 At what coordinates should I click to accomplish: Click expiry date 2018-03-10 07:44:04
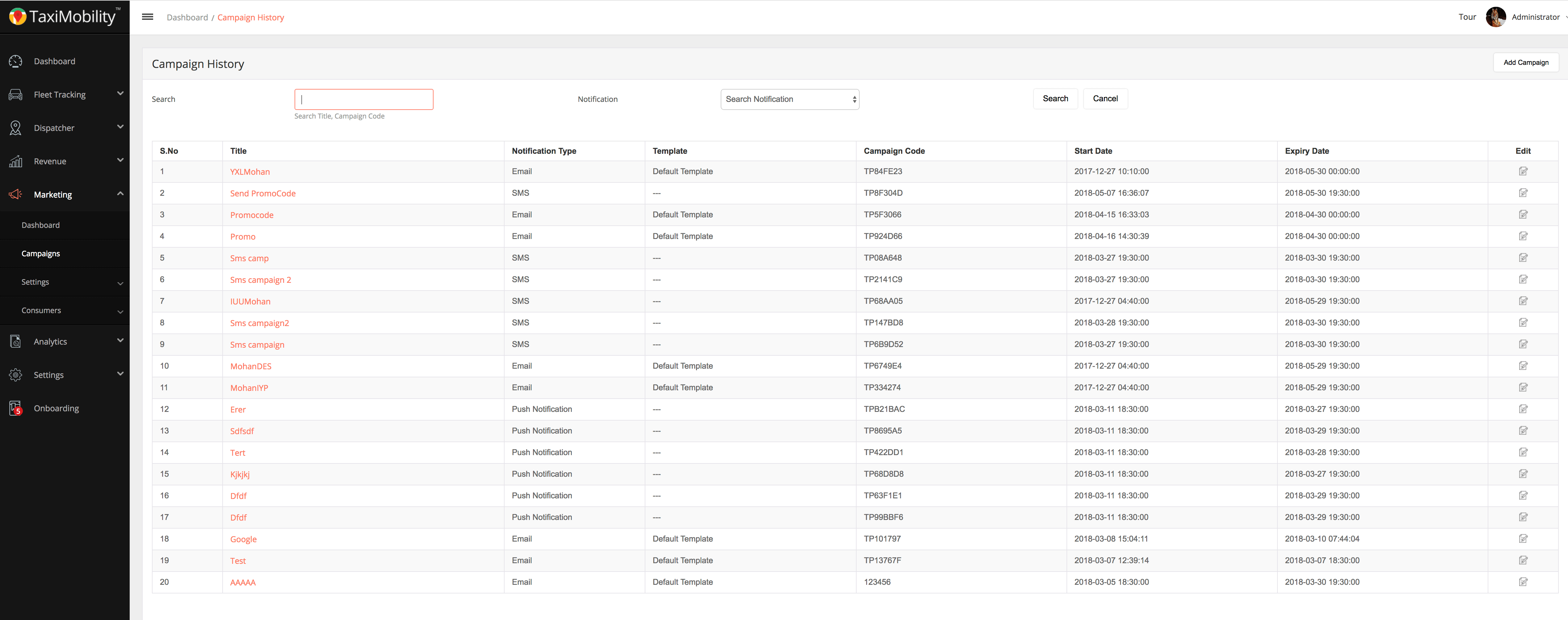(x=1322, y=538)
